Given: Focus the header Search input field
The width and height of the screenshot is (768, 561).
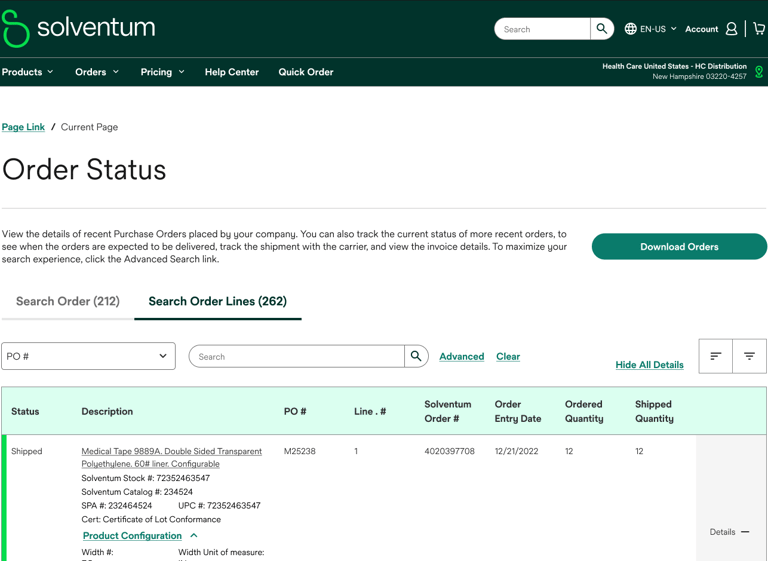Looking at the screenshot, I should [x=542, y=29].
